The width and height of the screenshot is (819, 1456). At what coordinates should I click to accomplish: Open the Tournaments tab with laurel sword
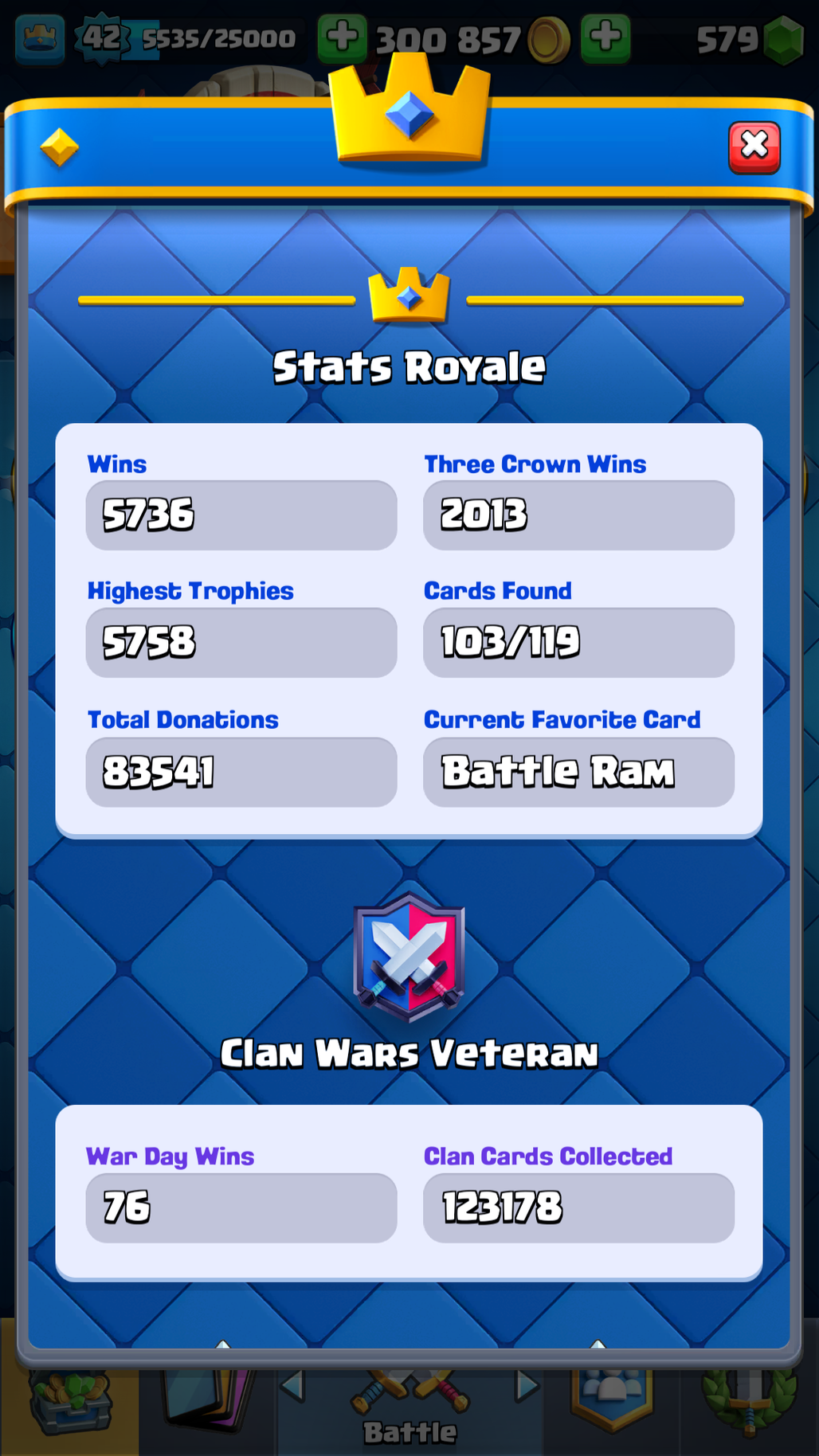point(749,1405)
